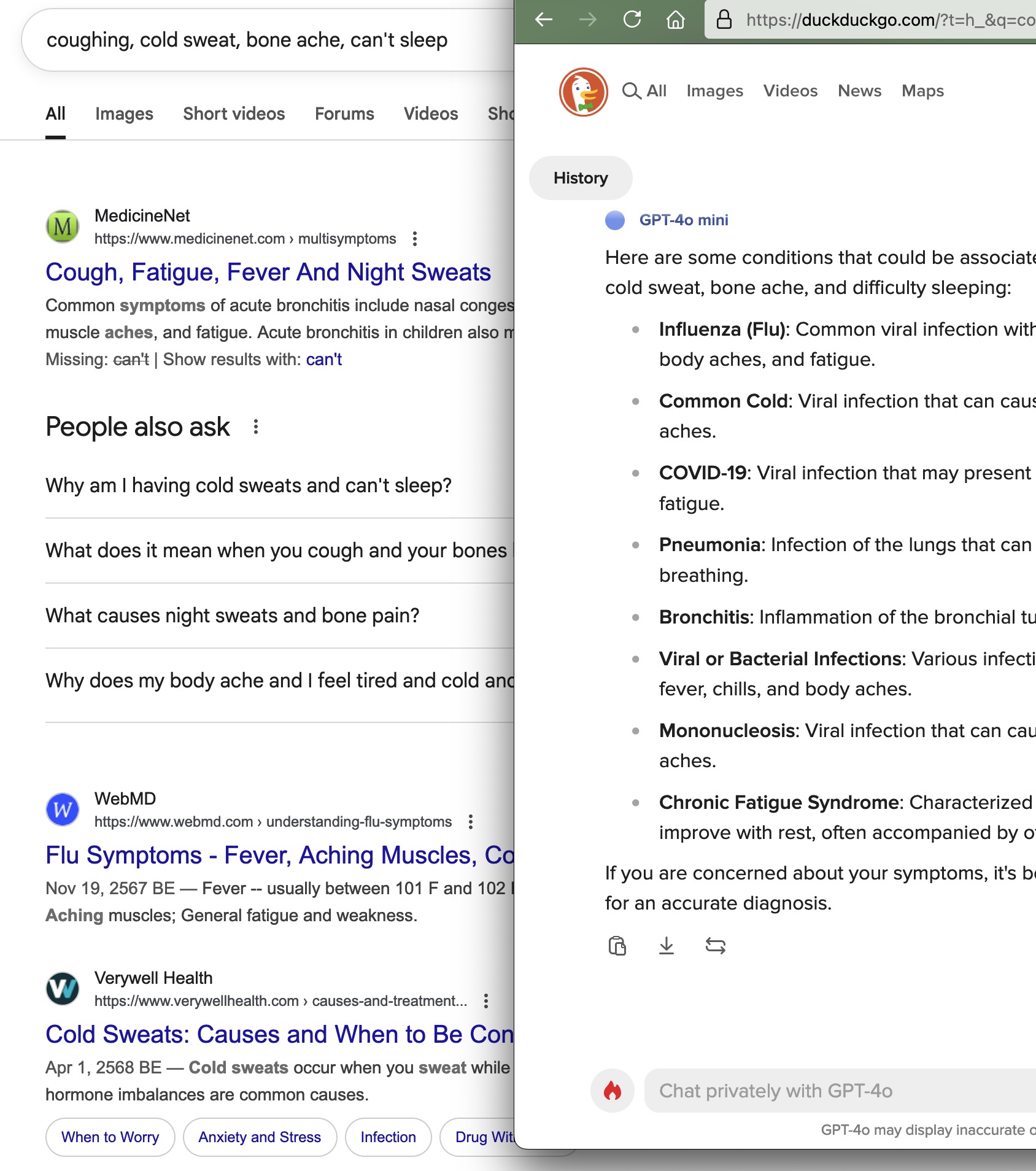Screen dimensions: 1036x1171
Task: Click the webmd.com understanding-flu-symptoms URL
Action: tap(273, 822)
